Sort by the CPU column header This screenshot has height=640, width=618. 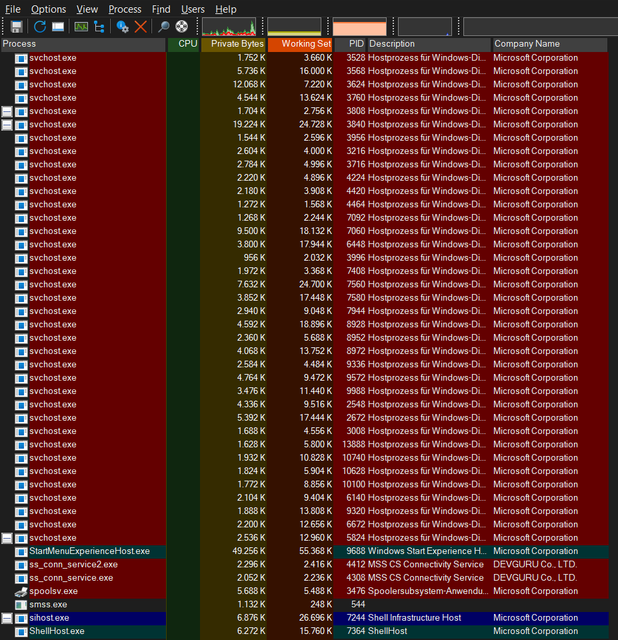tap(183, 44)
